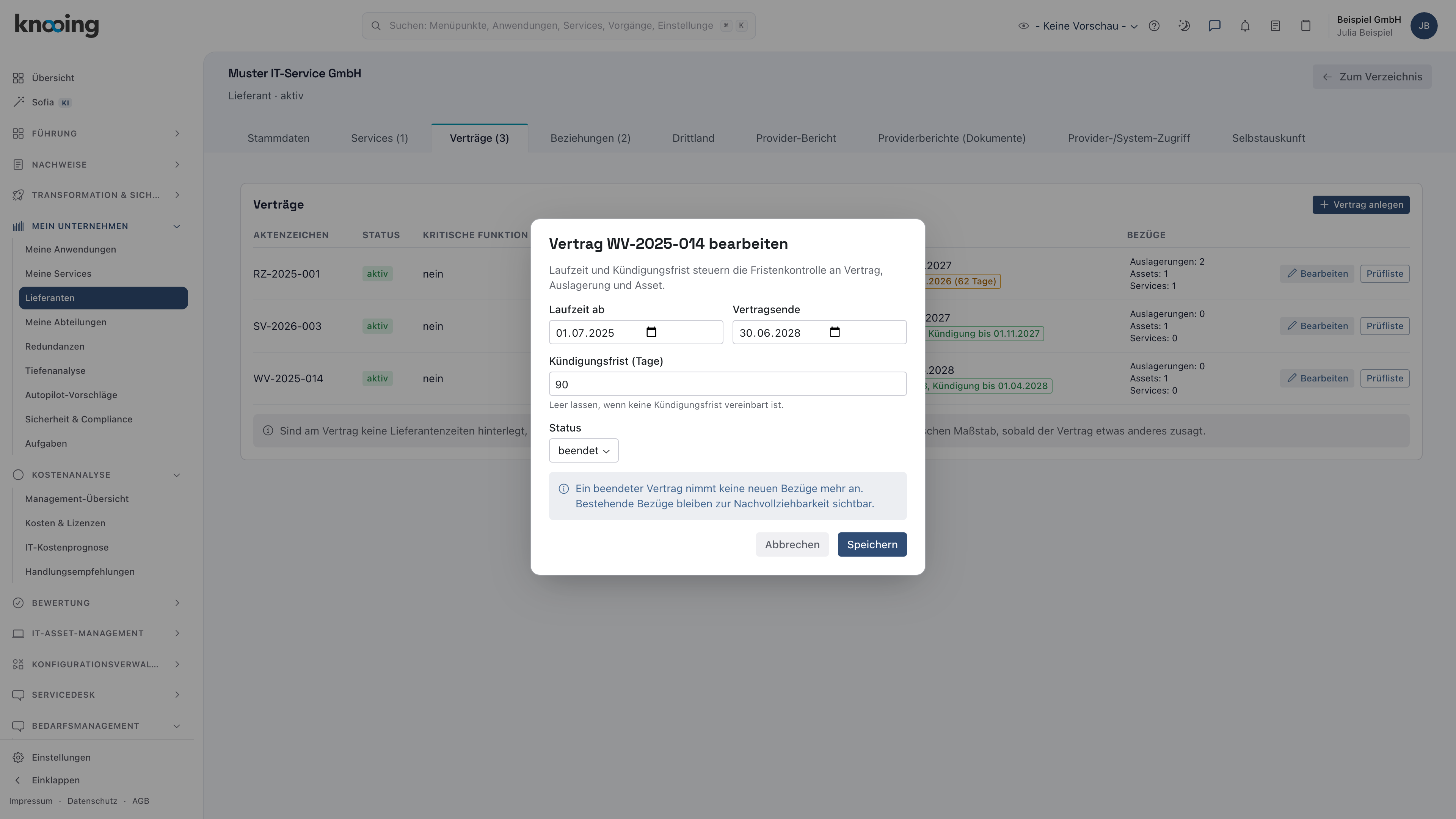Click the Sofia magic wand icon
The height and width of the screenshot is (819, 1456).
tap(18, 102)
